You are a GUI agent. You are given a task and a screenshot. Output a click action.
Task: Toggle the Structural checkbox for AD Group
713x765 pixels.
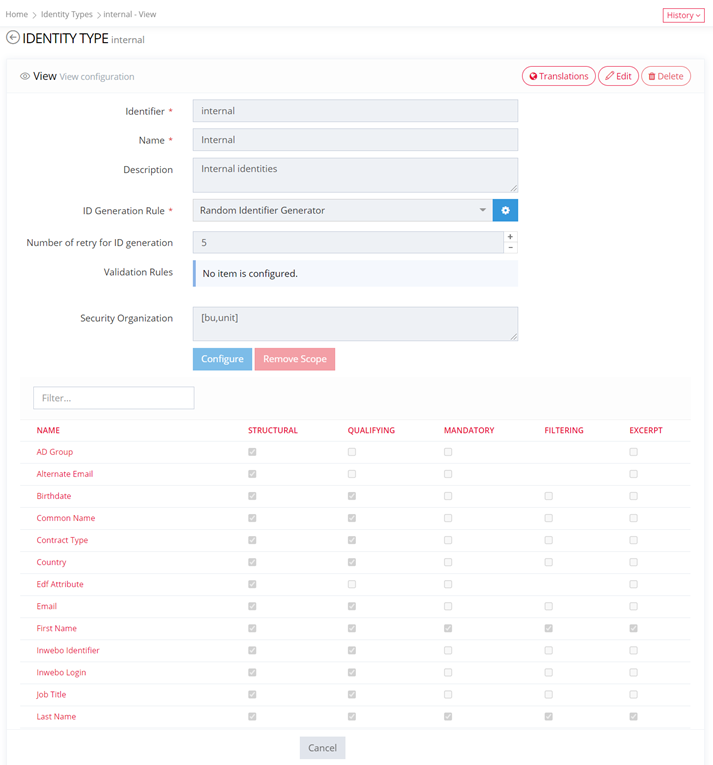tap(252, 452)
